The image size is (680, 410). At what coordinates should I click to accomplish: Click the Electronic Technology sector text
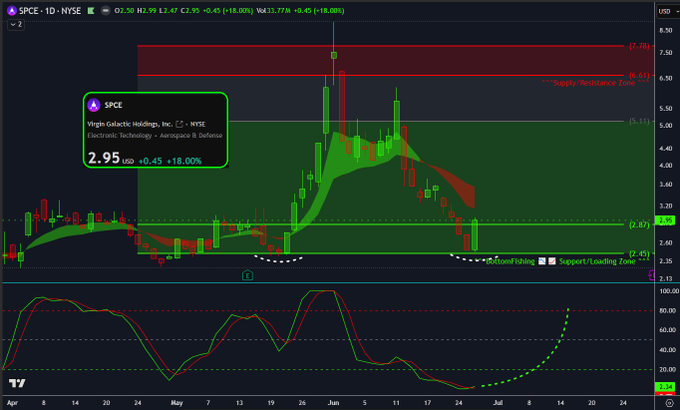pyautogui.click(x=119, y=135)
